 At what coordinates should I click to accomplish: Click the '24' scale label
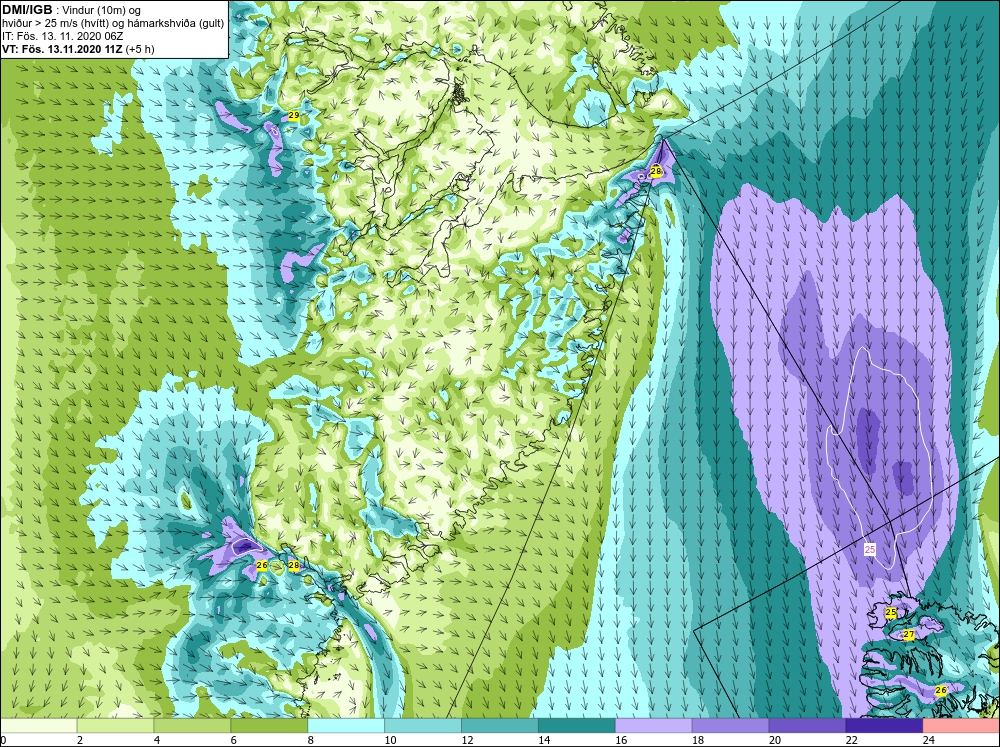click(x=928, y=740)
